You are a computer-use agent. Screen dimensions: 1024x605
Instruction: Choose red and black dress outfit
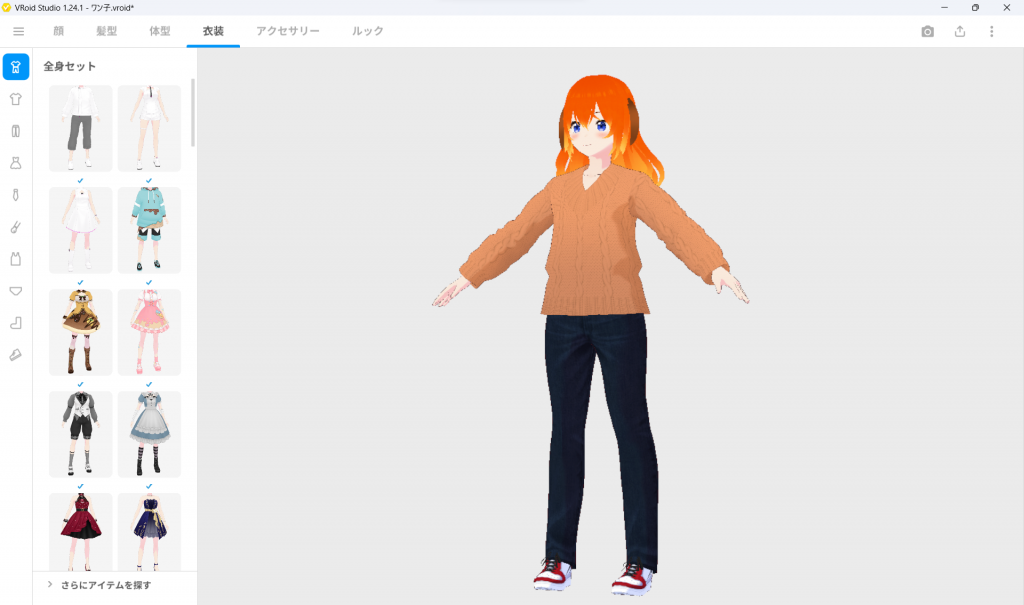coord(80,532)
